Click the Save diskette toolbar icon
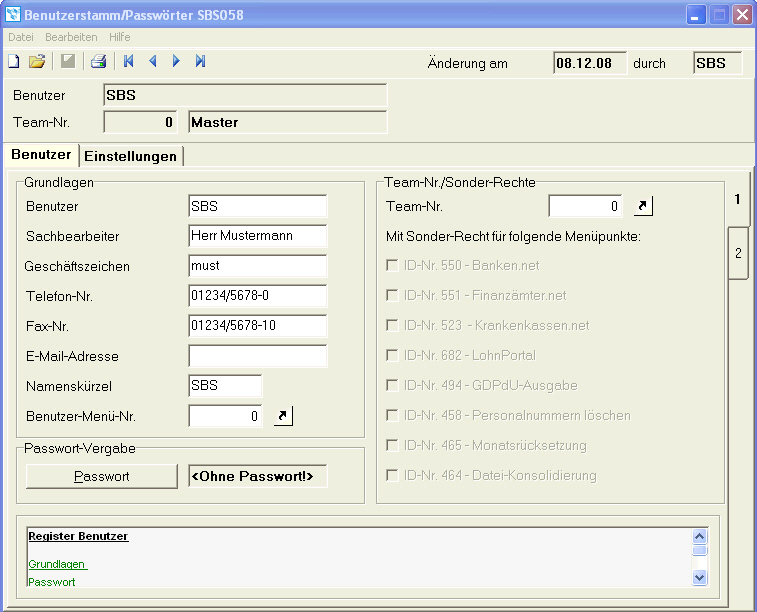This screenshot has height=612, width=757. (x=68, y=62)
